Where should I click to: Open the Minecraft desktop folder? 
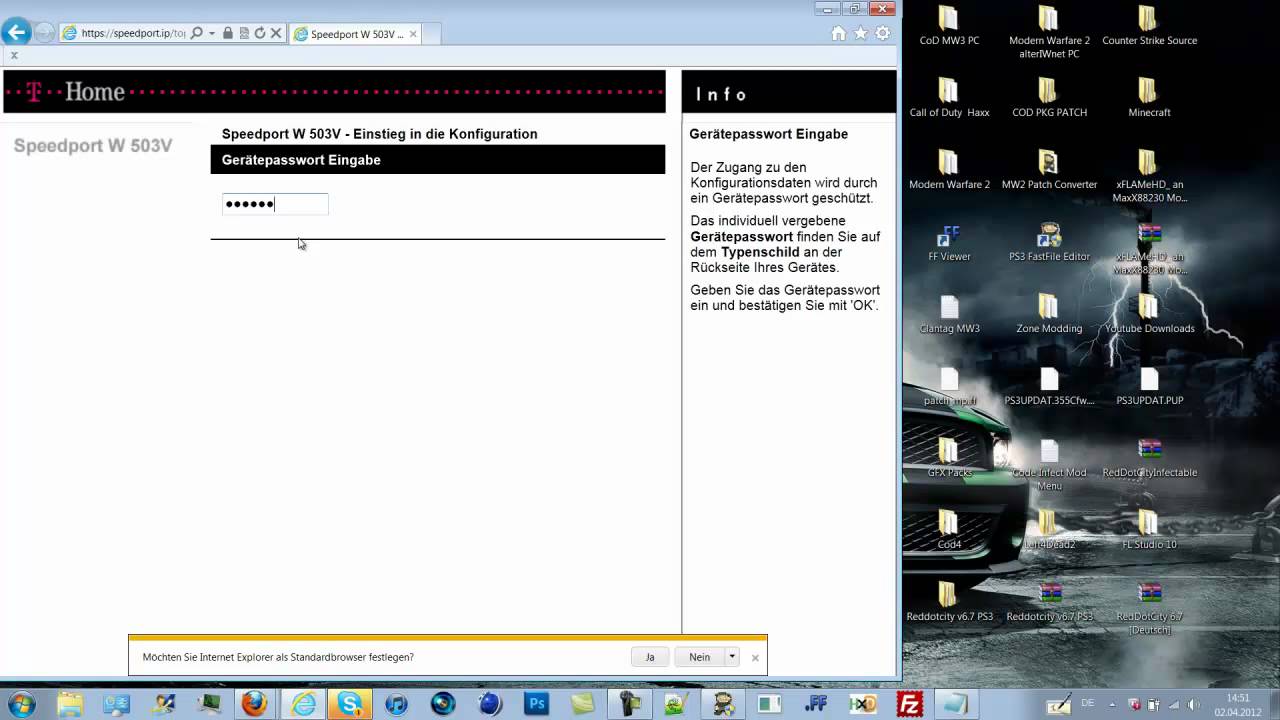(1149, 98)
